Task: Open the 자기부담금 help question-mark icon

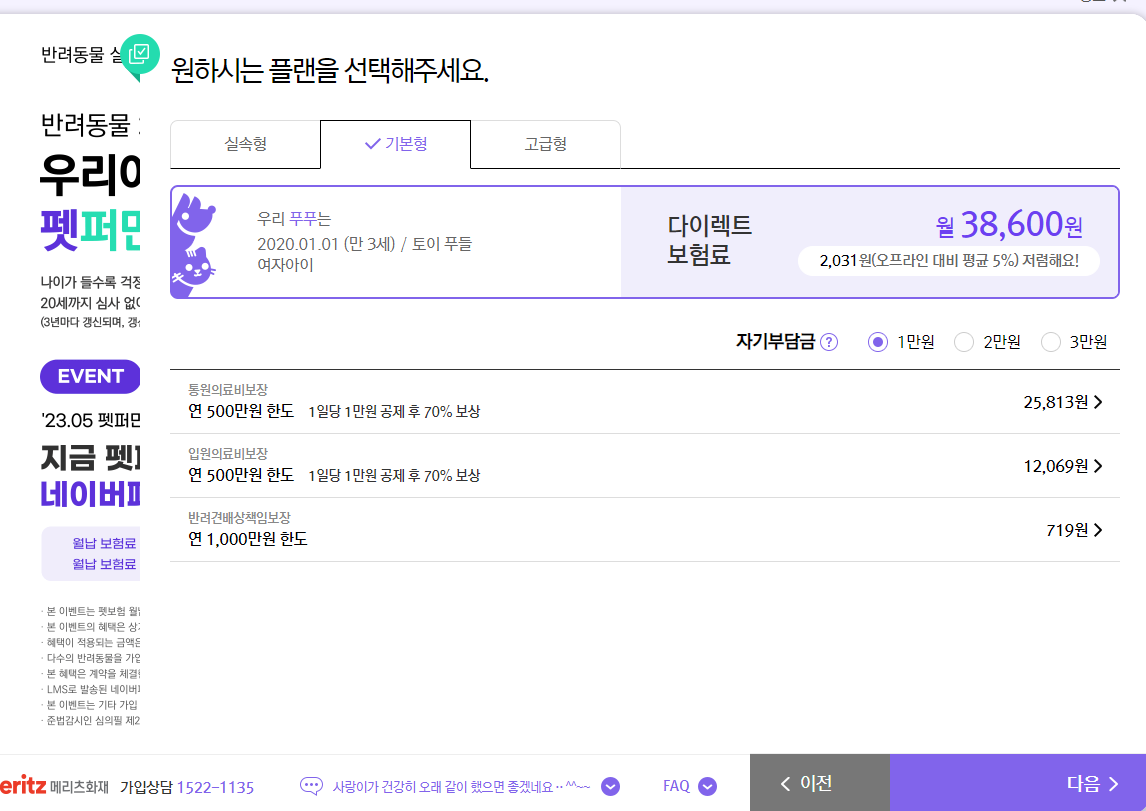Action: pos(829,342)
